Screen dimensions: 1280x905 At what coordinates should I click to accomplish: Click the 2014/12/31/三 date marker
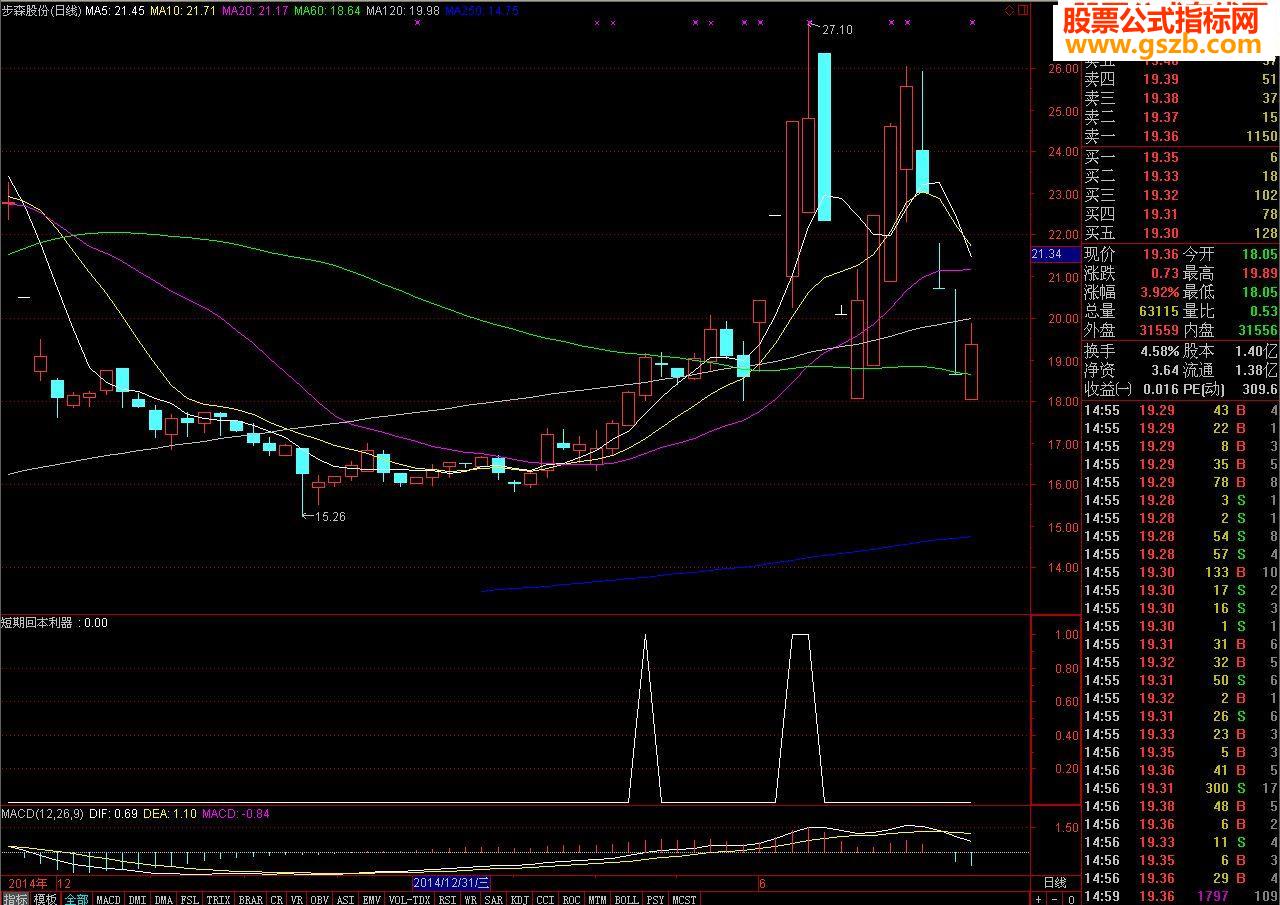pos(451,883)
